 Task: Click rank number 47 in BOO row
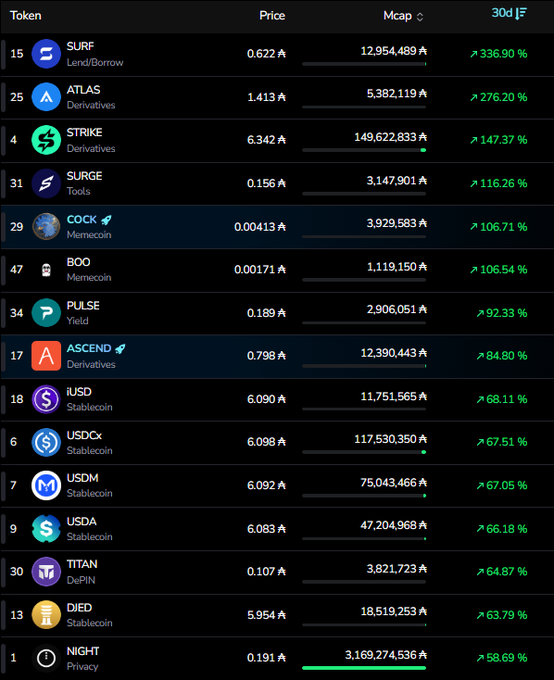[x=16, y=270]
